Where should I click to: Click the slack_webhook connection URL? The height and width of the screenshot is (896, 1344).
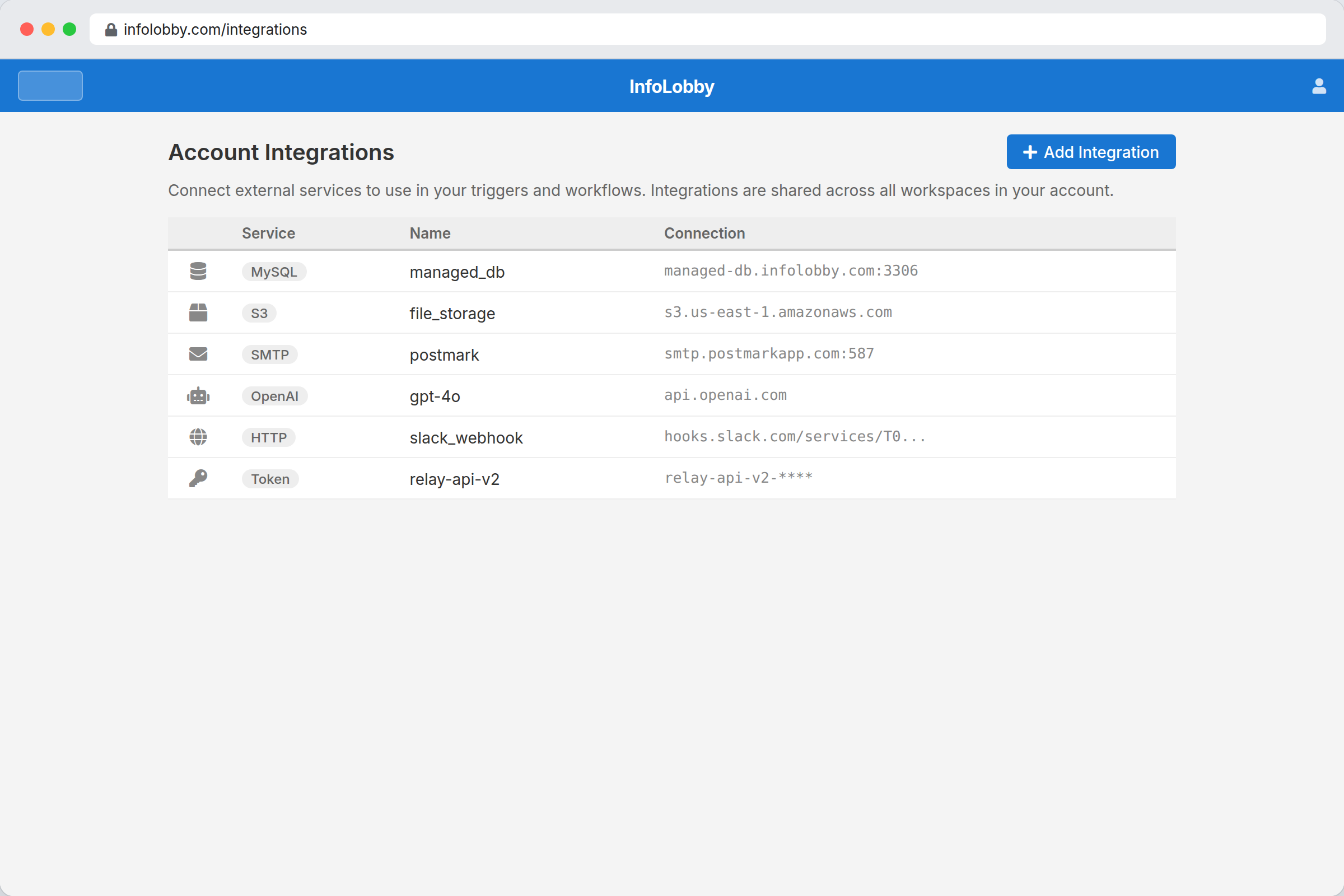795,436
